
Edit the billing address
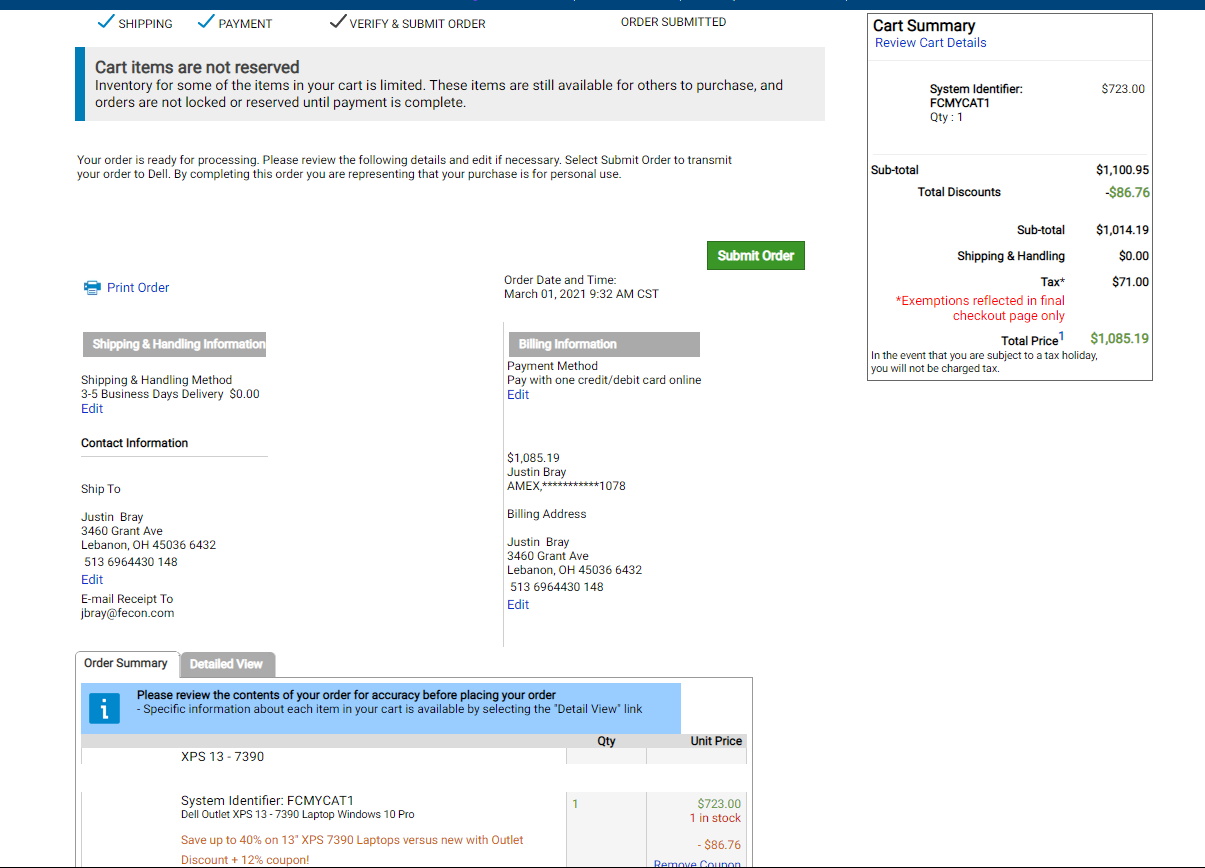tap(518, 605)
